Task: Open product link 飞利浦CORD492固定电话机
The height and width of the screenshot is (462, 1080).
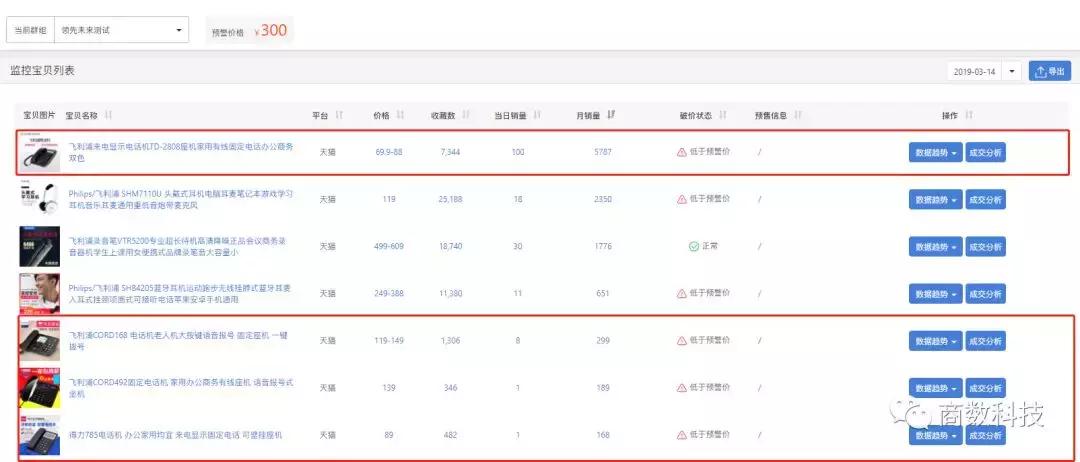Action: point(181,388)
